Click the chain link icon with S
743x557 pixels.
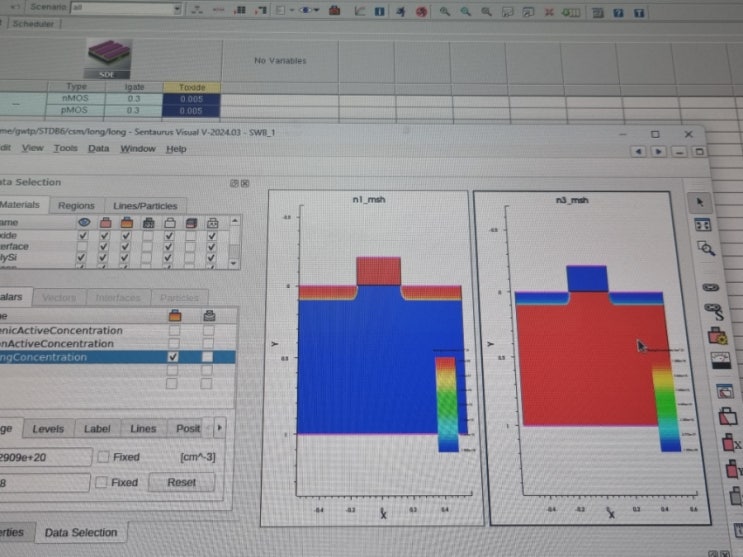pyautogui.click(x=713, y=311)
